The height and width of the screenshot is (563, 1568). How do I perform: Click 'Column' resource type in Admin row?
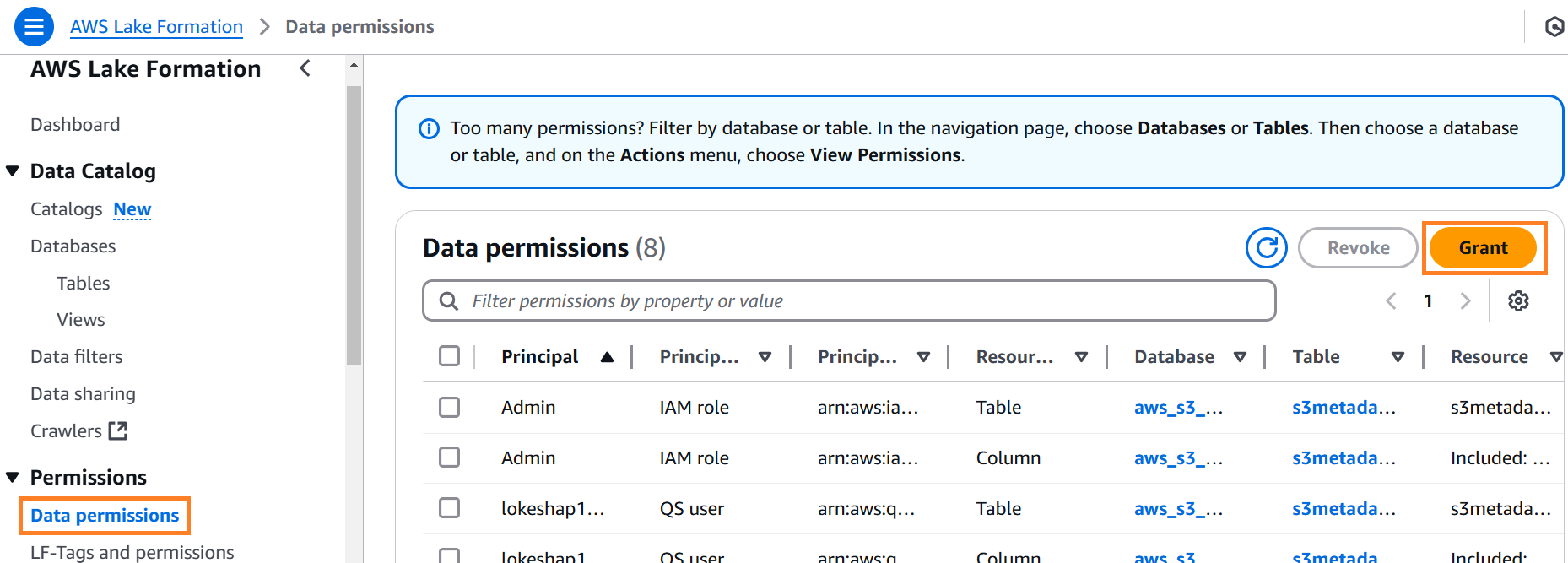coord(1008,458)
